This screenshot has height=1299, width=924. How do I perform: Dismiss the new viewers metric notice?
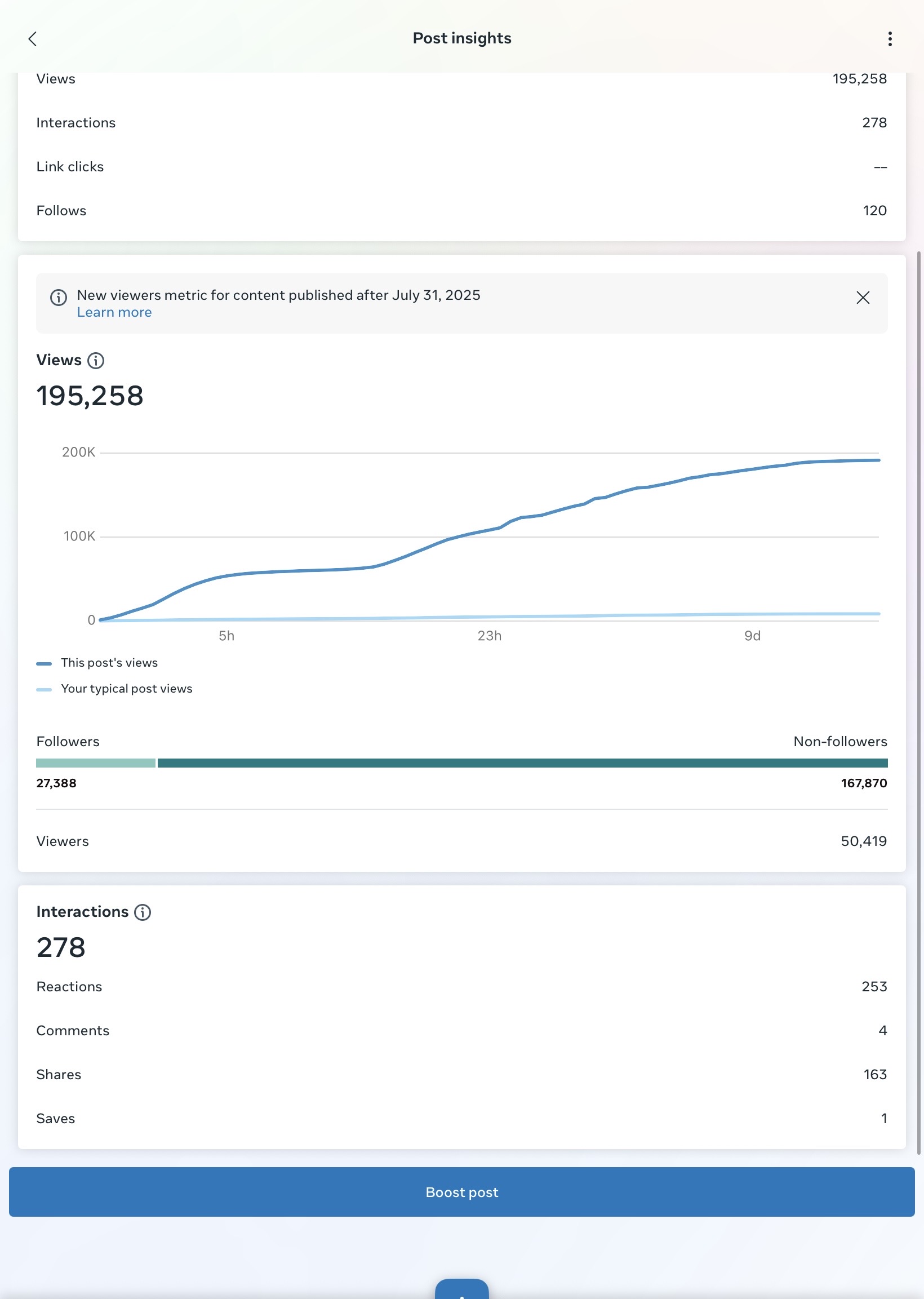863,298
